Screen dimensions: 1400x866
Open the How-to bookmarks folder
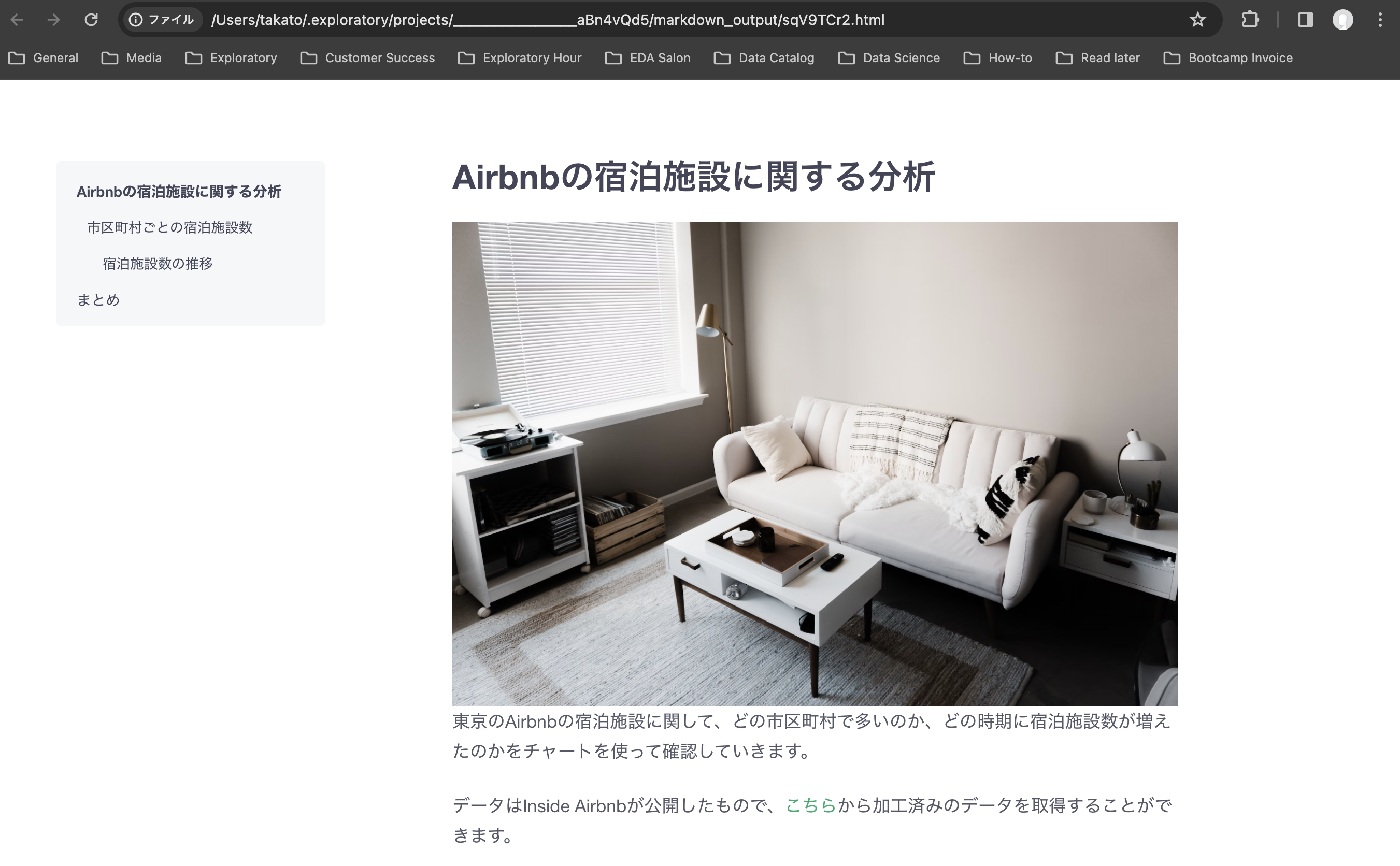click(998, 58)
